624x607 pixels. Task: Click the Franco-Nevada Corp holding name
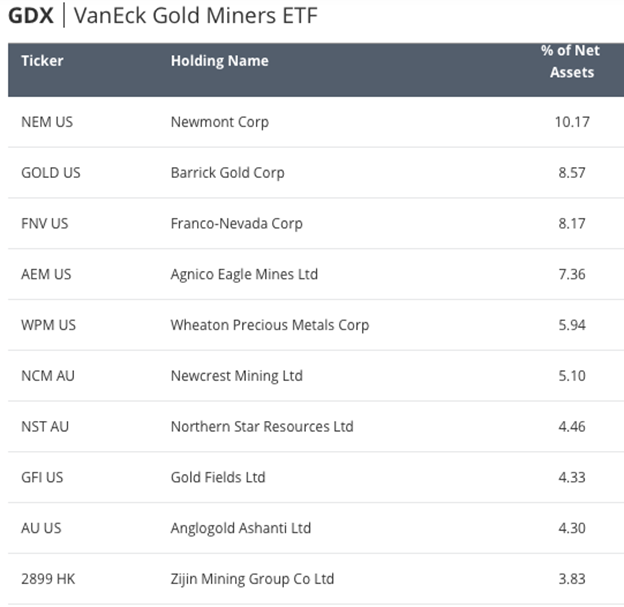tap(236, 224)
